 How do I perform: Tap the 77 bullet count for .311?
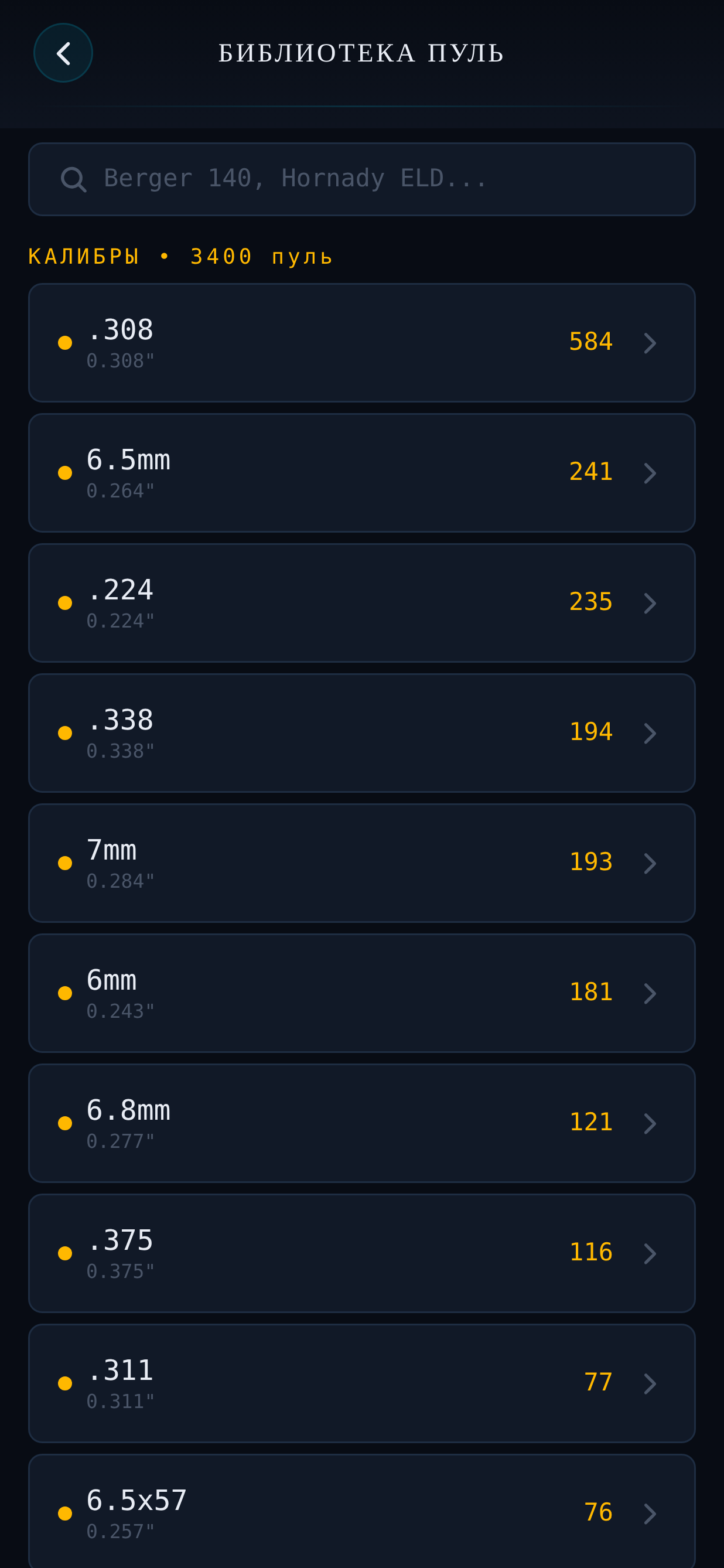pos(598,1382)
